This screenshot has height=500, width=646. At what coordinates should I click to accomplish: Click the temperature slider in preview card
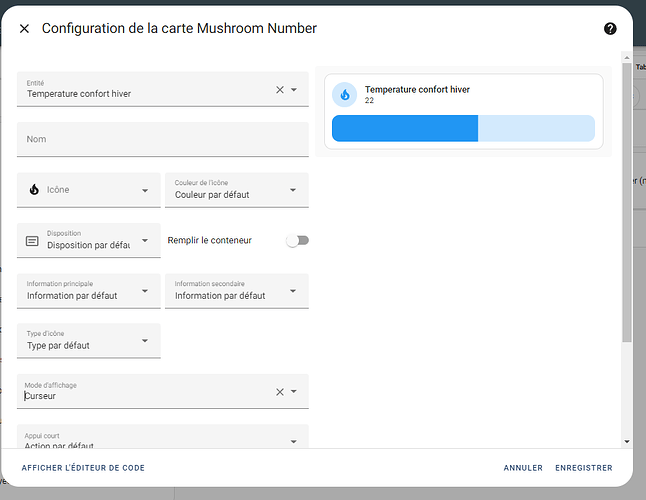point(463,129)
